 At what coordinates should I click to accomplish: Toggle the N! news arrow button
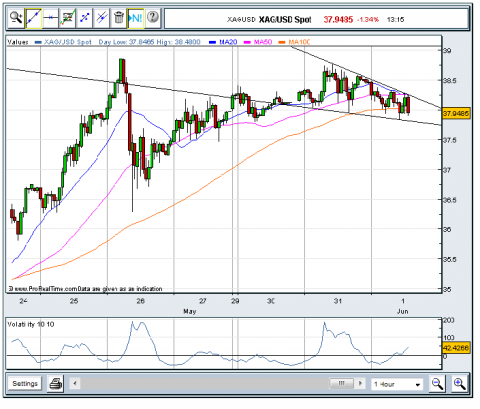tap(136, 18)
